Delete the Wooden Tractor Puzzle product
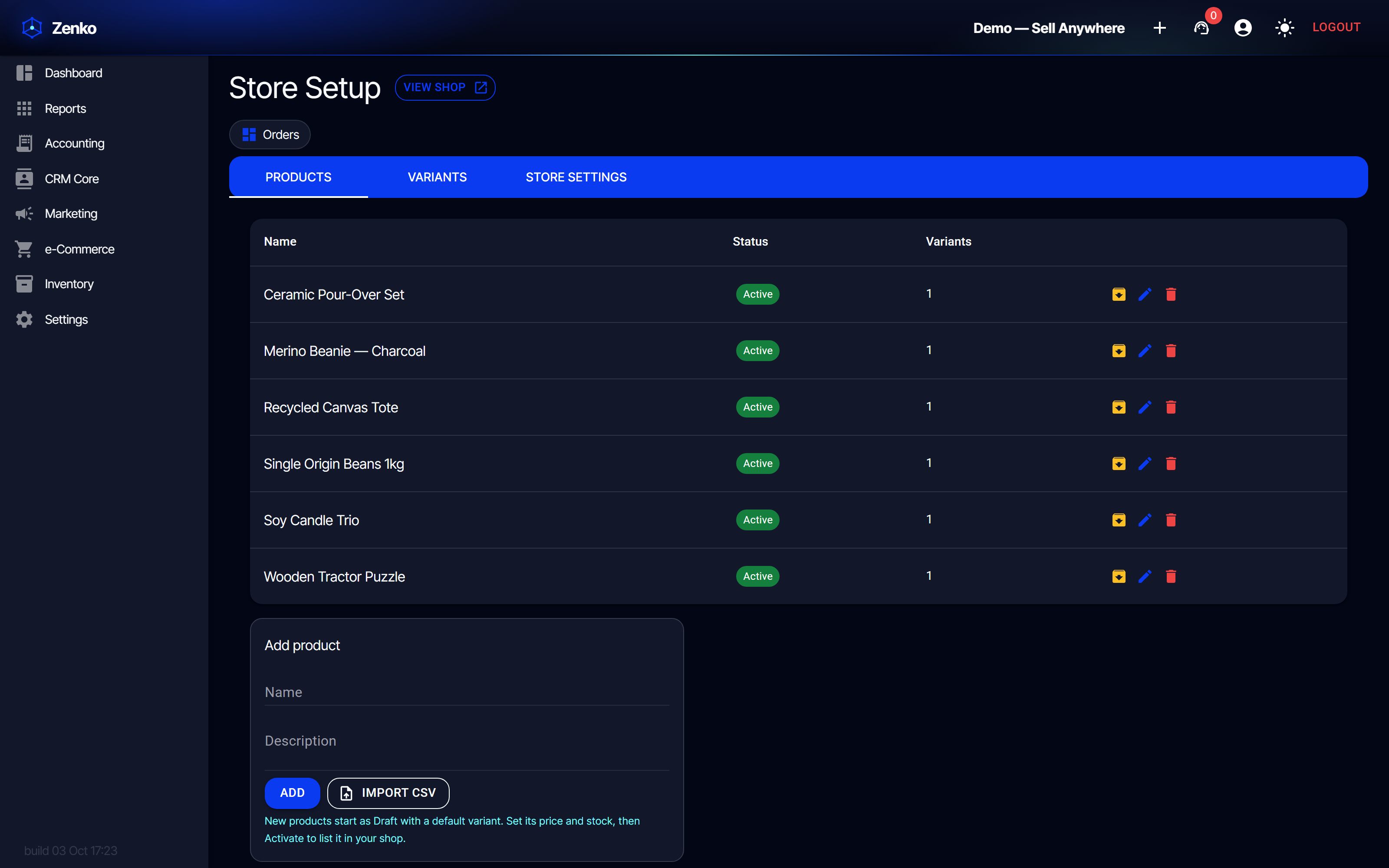 tap(1171, 576)
